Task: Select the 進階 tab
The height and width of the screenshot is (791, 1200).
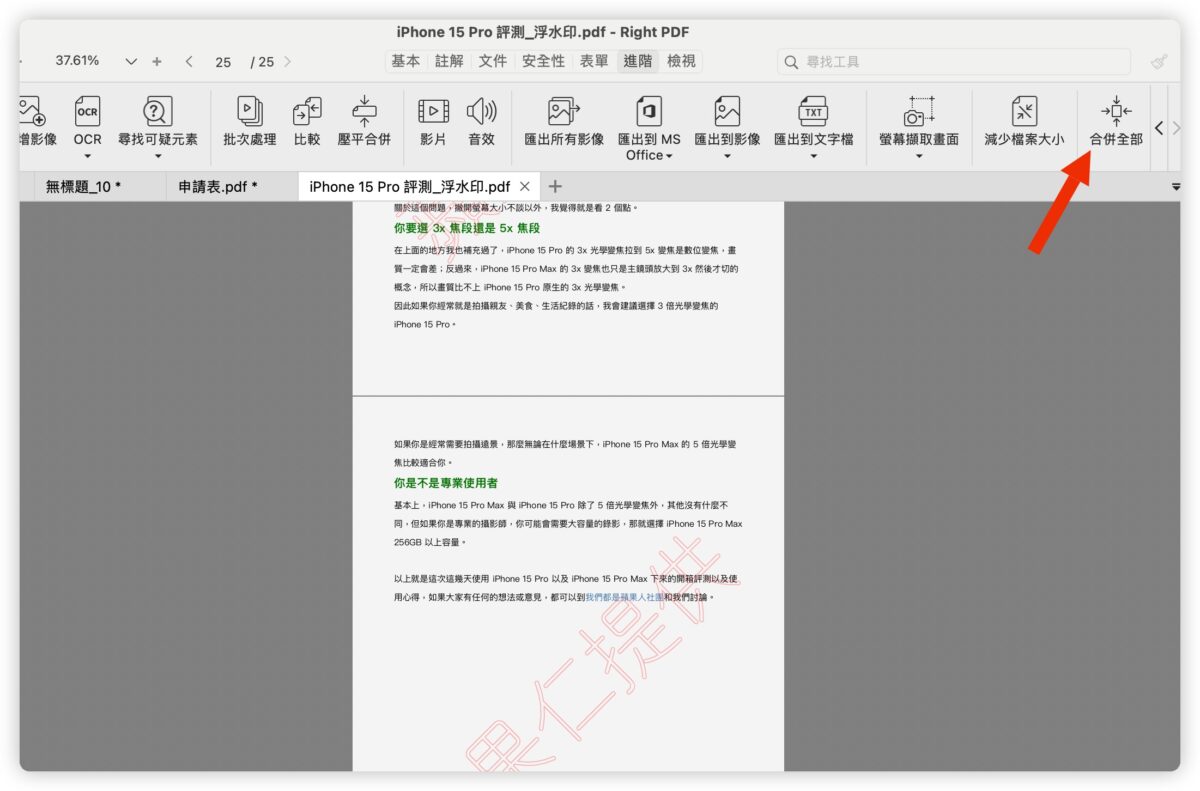Action: (x=638, y=61)
